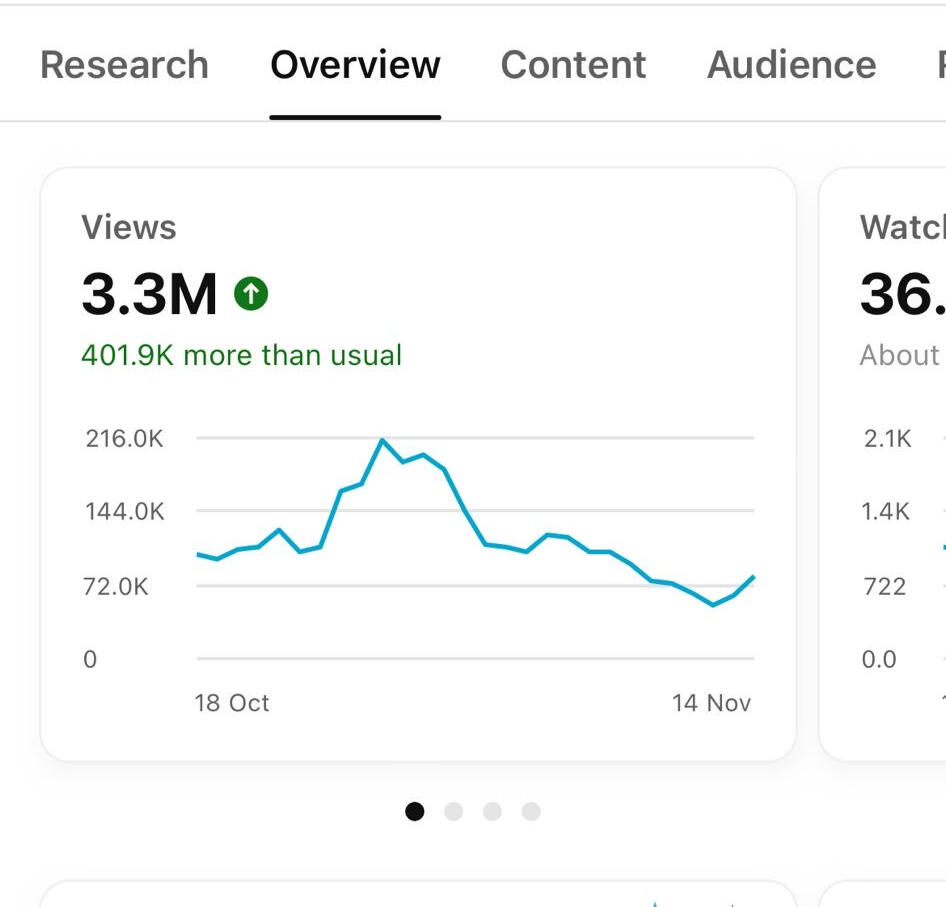Image resolution: width=946 pixels, height=907 pixels.
Task: Switch to the Research tab
Action: click(x=124, y=65)
